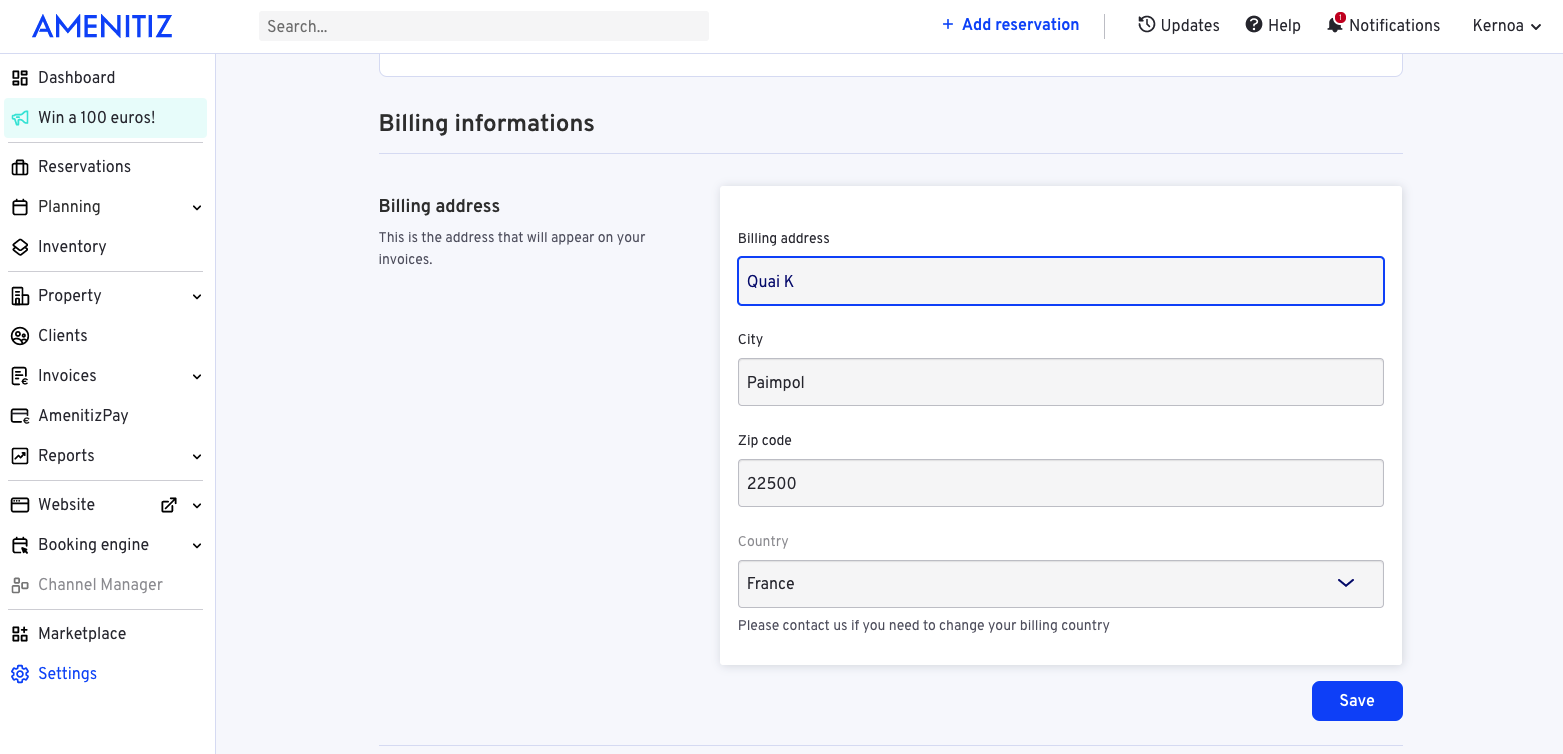Expand the Booking engine submenu chevron

click(197, 546)
